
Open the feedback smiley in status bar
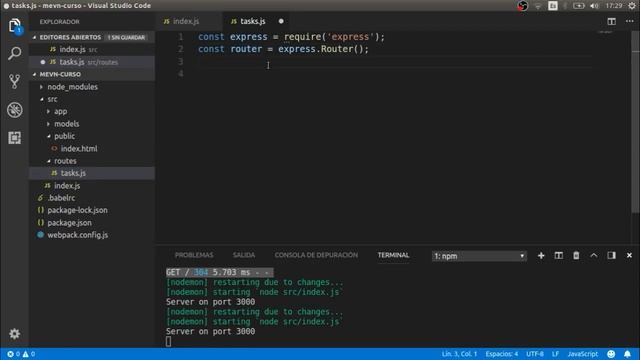[x=611, y=354]
